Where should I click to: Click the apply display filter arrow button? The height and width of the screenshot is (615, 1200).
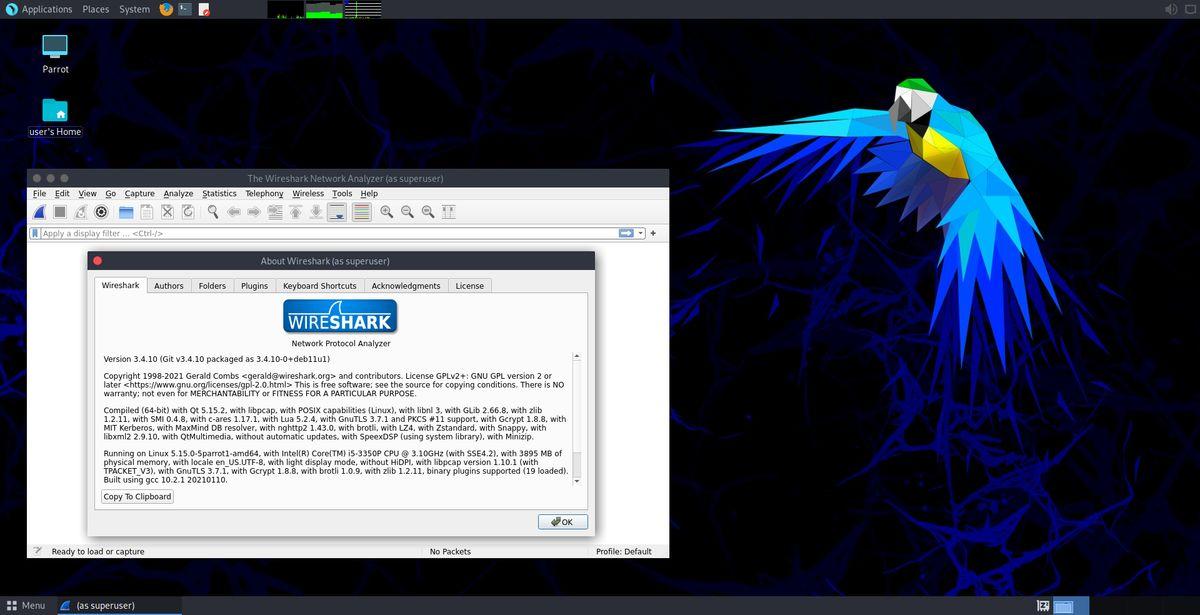click(627, 233)
